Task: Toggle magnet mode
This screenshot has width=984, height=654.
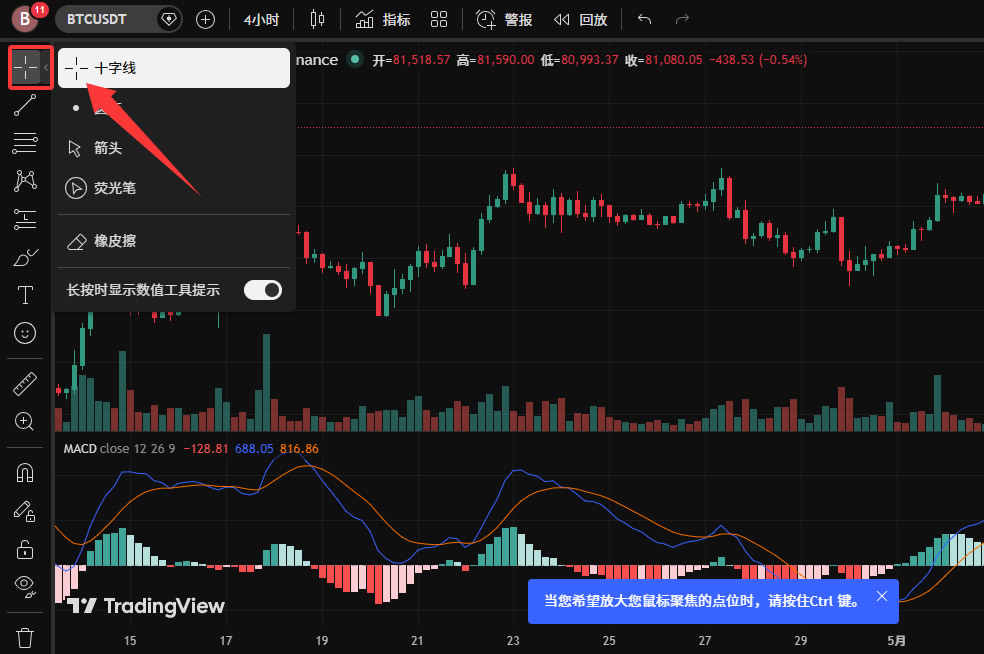Action: (x=25, y=473)
